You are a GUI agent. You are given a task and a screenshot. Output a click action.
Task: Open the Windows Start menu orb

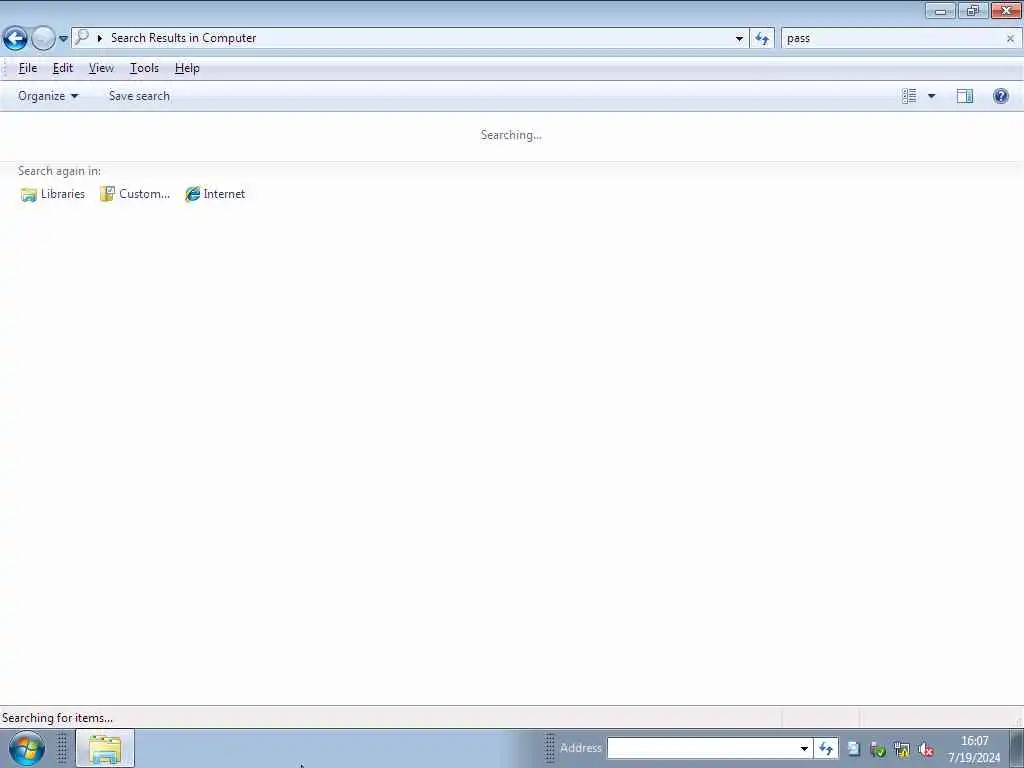[27, 748]
